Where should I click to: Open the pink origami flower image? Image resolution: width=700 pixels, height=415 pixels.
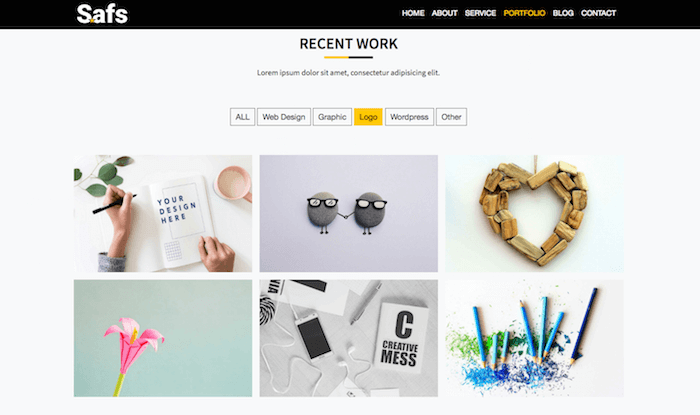[x=163, y=338]
